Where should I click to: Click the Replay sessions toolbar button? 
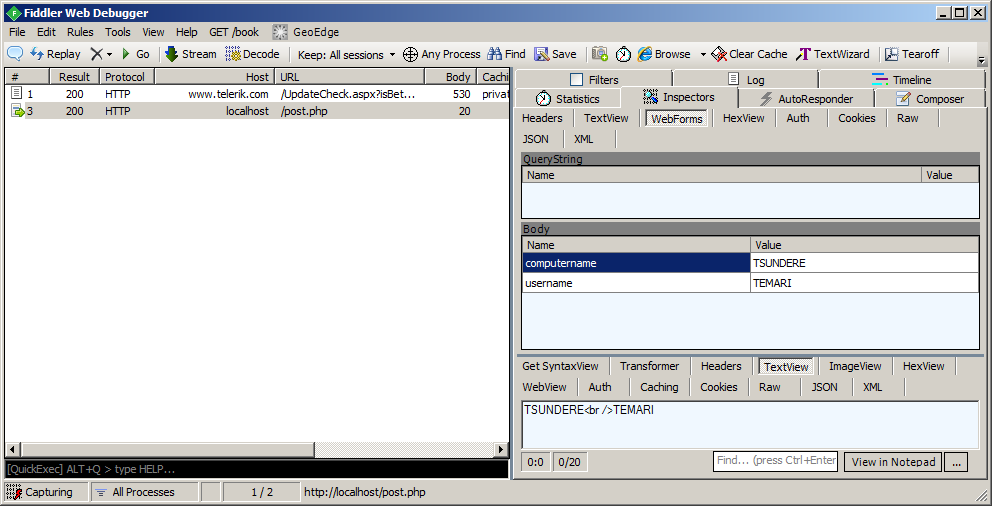pyautogui.click(x=55, y=54)
